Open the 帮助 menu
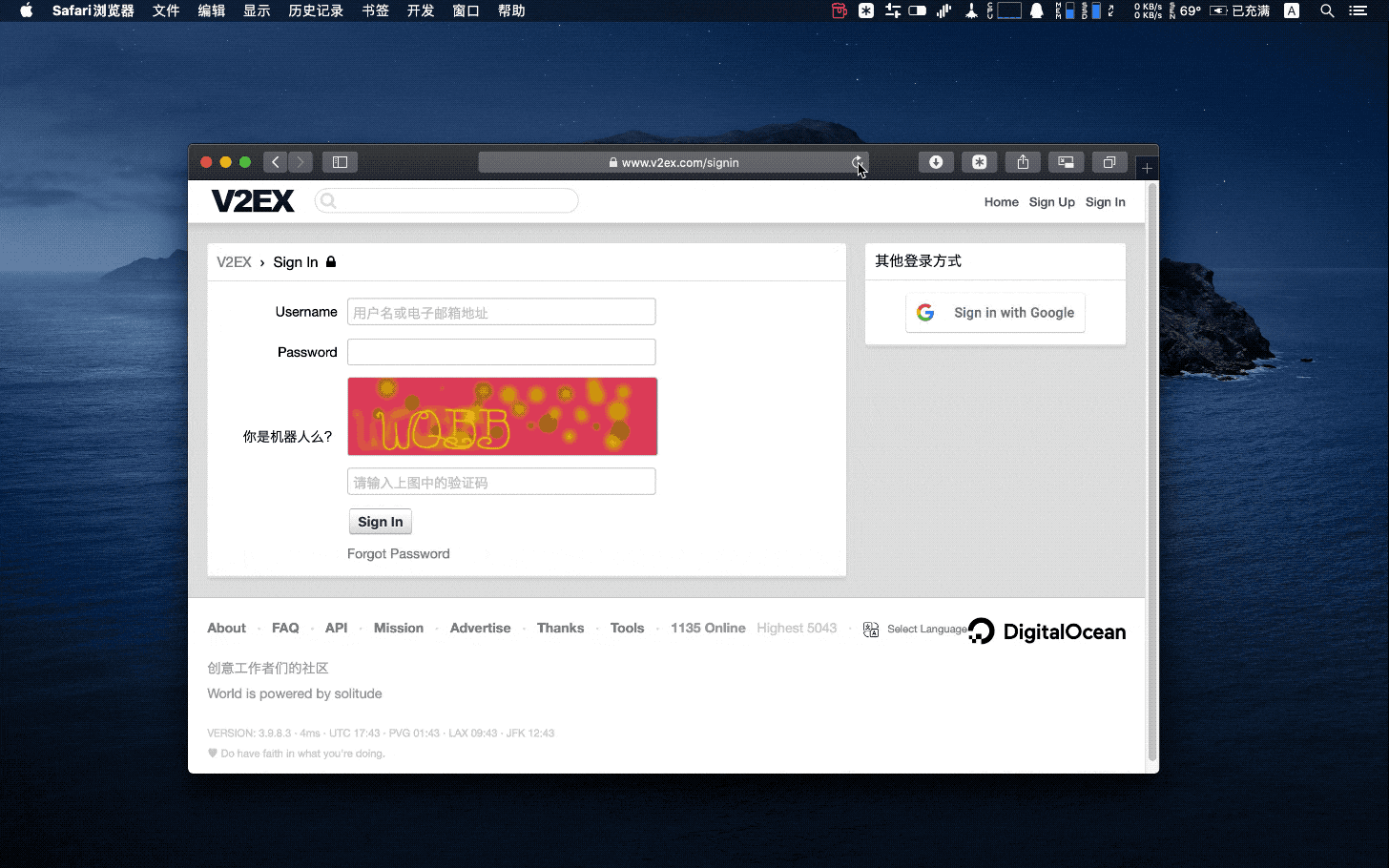Image resolution: width=1389 pixels, height=868 pixels. pos(511,10)
